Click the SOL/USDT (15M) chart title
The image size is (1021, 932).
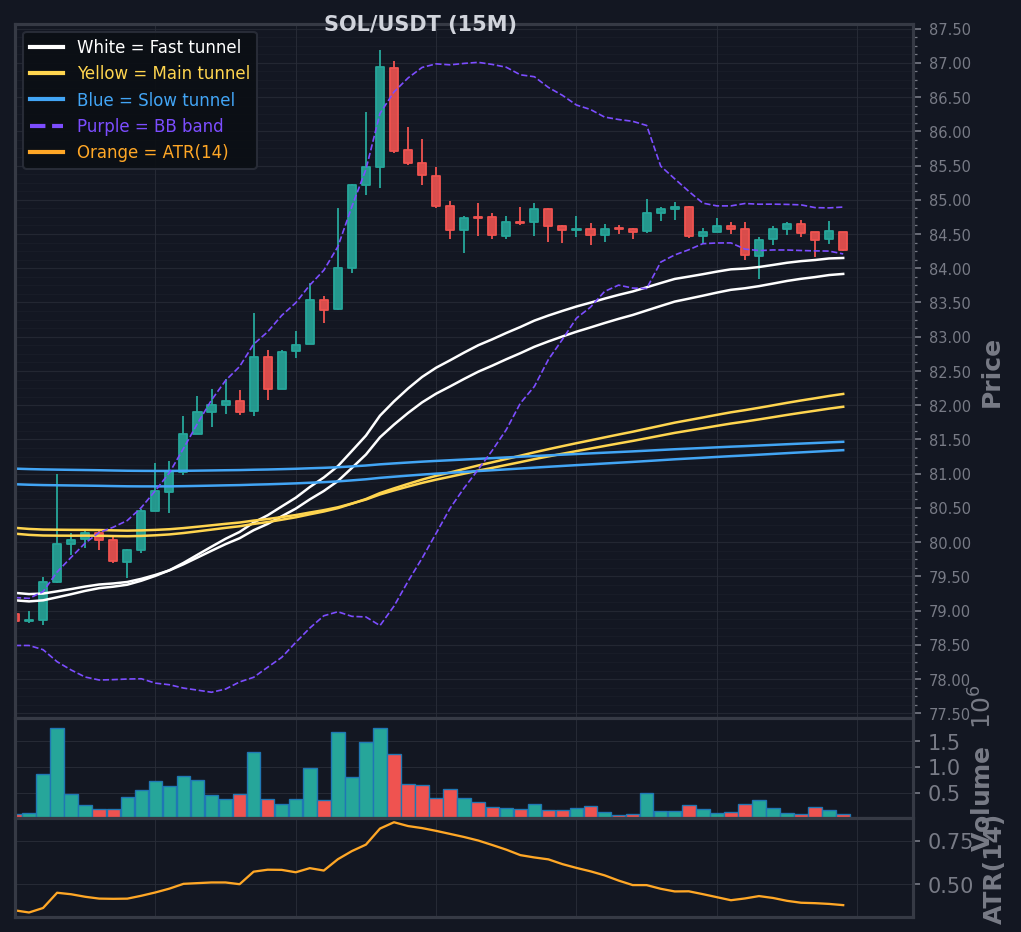(420, 24)
